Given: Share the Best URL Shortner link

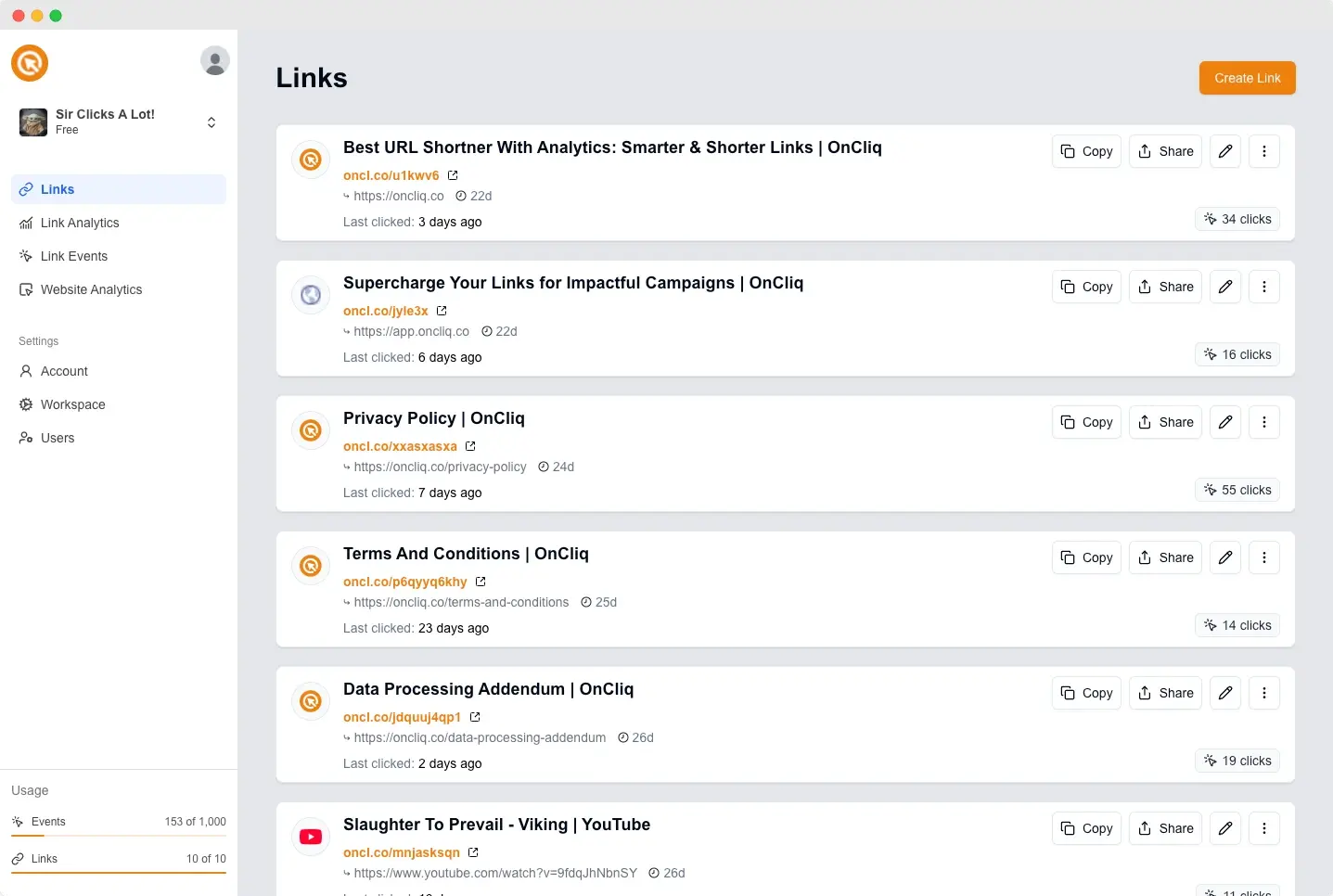Looking at the screenshot, I should [x=1165, y=151].
